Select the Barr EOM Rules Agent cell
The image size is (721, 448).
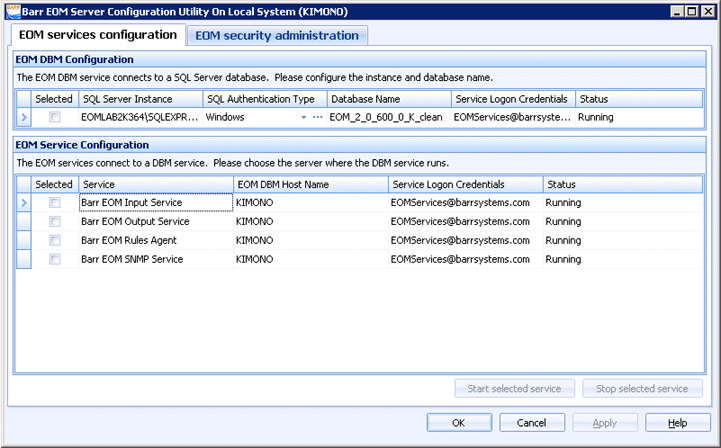(x=156, y=240)
